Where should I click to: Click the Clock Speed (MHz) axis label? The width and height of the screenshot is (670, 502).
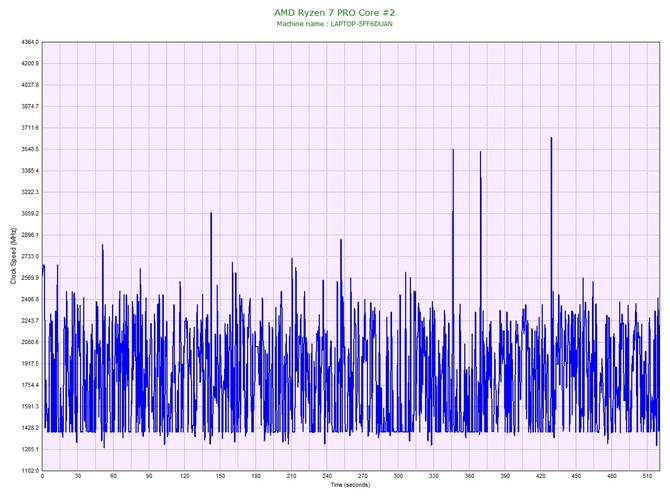(x=13, y=256)
